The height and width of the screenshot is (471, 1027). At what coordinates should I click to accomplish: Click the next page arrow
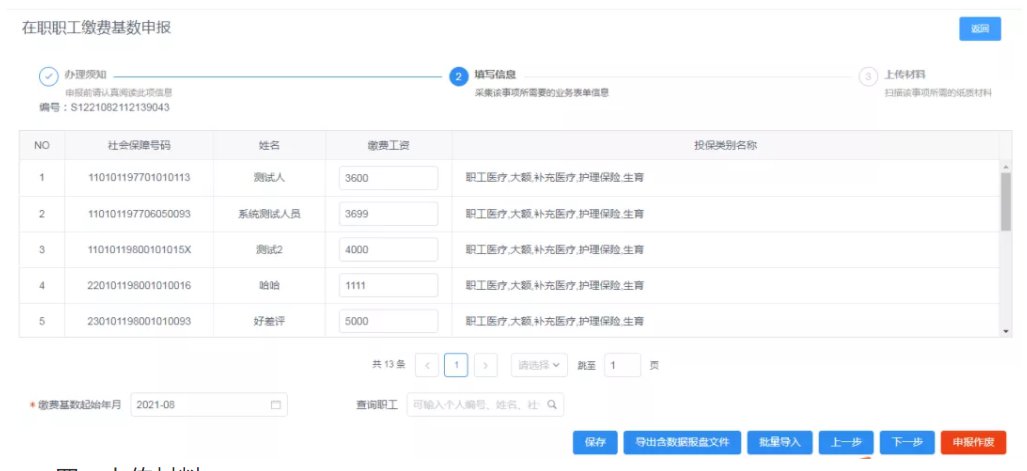(485, 365)
